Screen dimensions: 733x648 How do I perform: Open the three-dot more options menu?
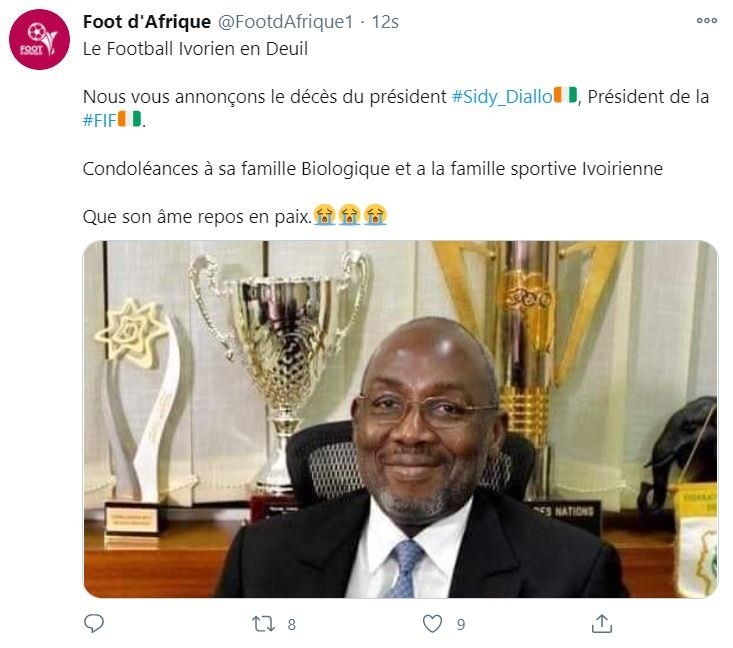coord(706,21)
